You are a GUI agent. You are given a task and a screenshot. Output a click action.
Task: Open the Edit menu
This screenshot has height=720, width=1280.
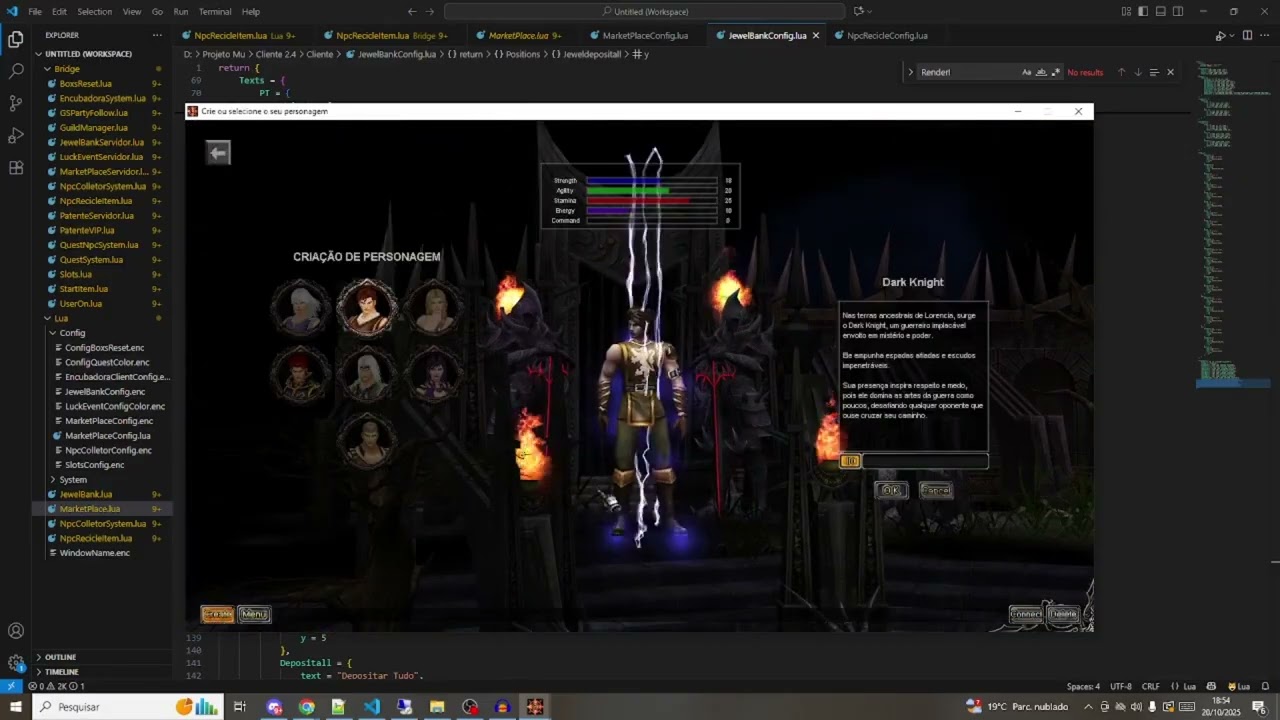(59, 12)
